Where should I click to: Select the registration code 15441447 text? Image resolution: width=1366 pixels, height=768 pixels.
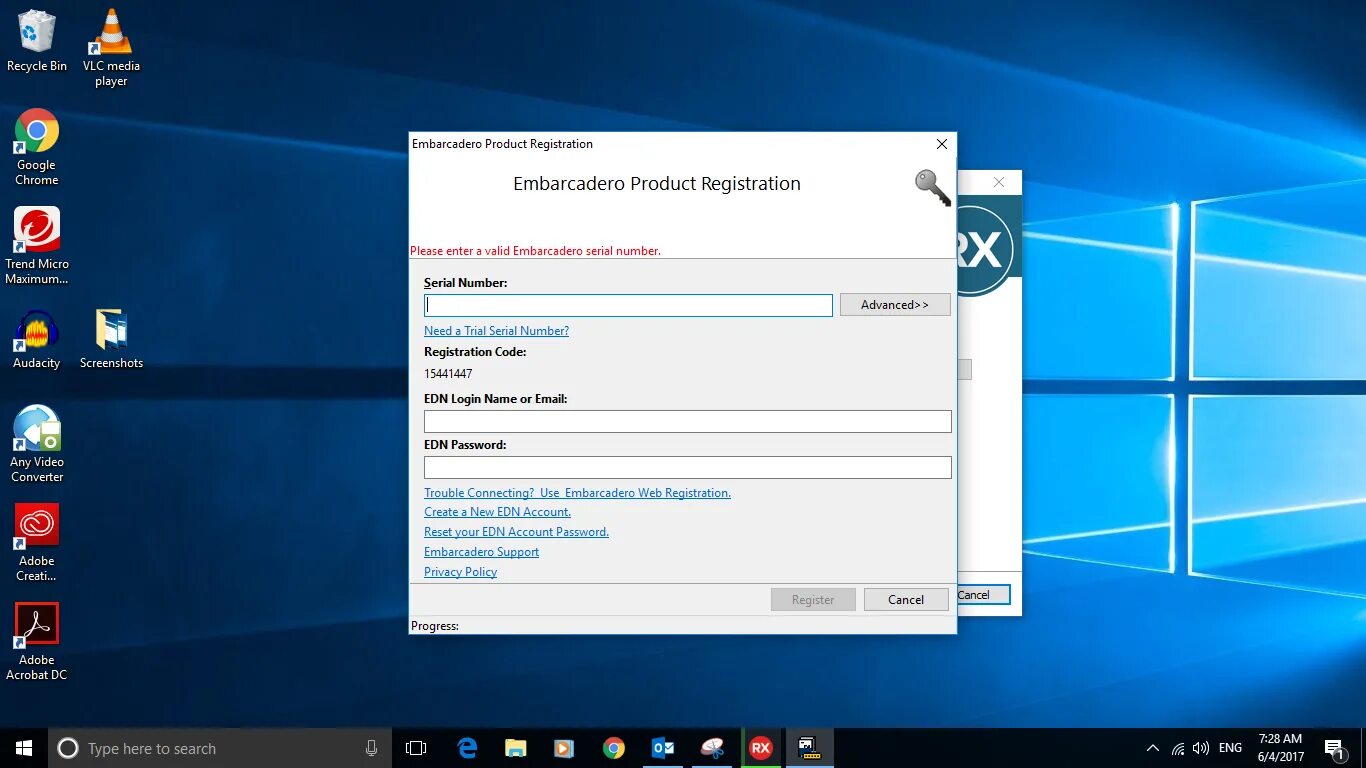coord(448,374)
